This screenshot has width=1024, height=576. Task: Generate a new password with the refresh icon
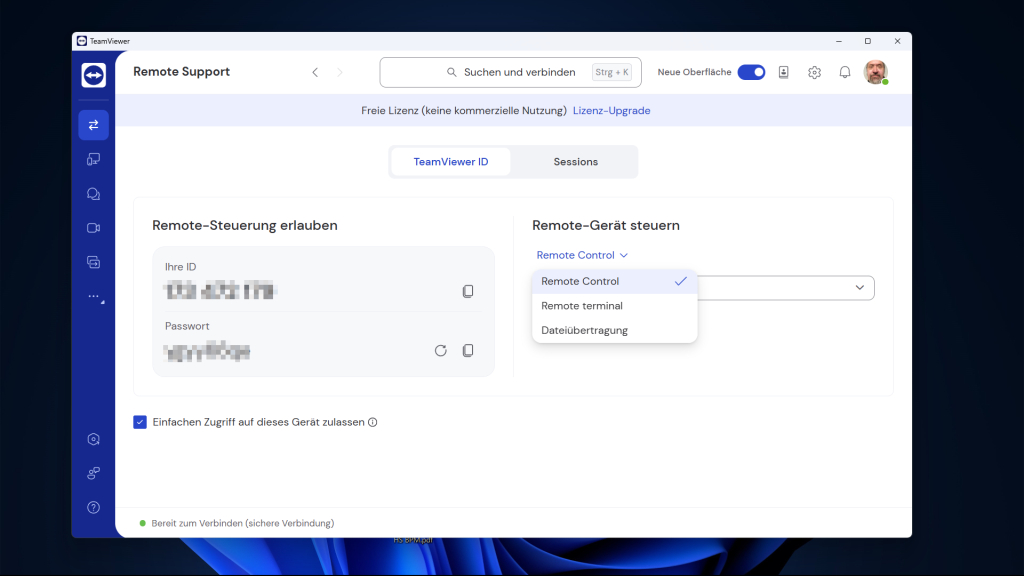[440, 350]
